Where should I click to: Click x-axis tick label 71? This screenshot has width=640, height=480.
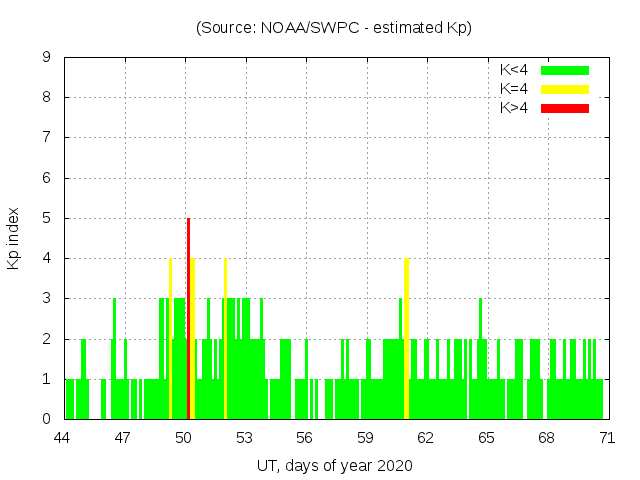tap(607, 438)
